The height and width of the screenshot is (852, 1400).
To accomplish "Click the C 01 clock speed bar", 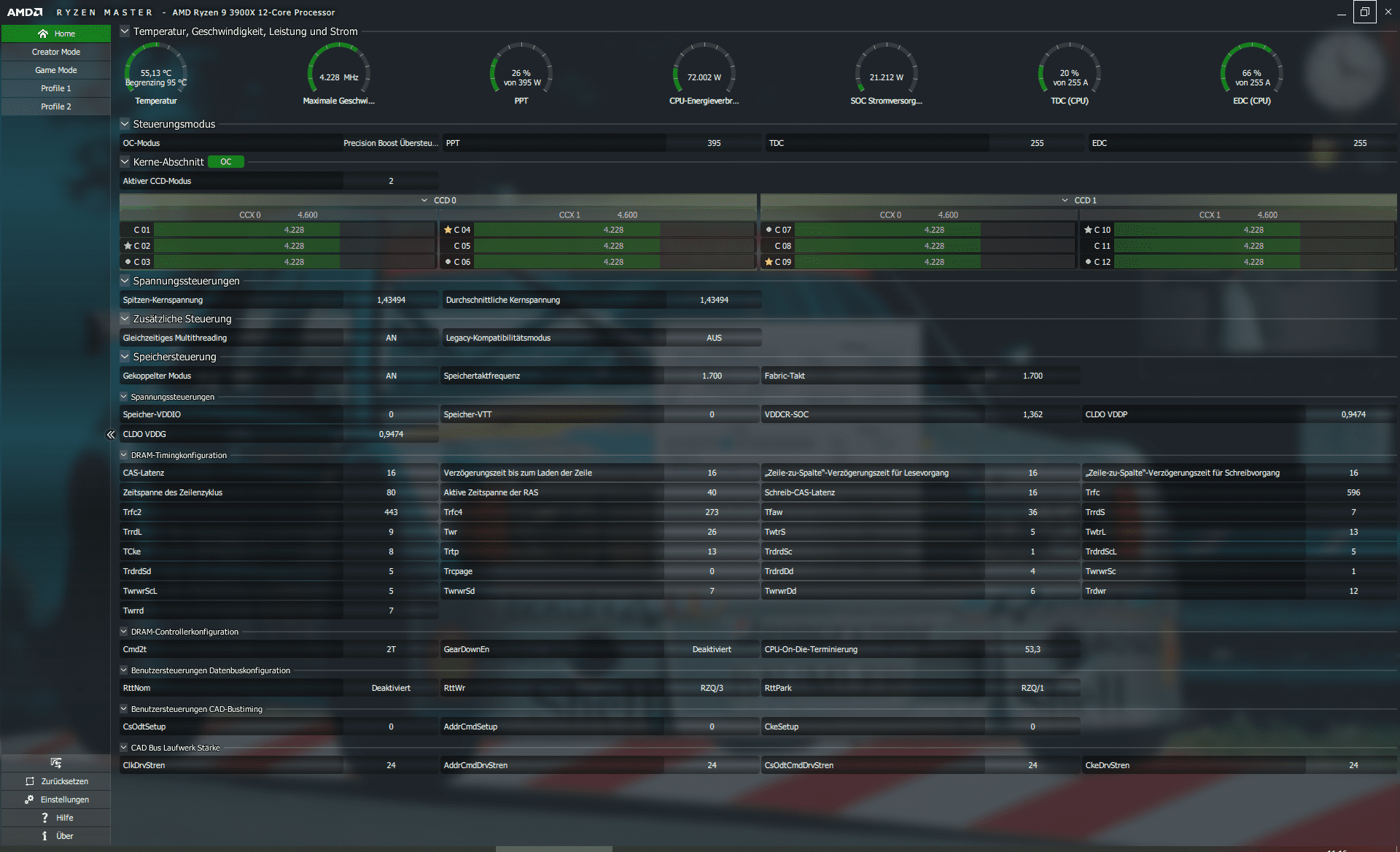I will tap(294, 230).
